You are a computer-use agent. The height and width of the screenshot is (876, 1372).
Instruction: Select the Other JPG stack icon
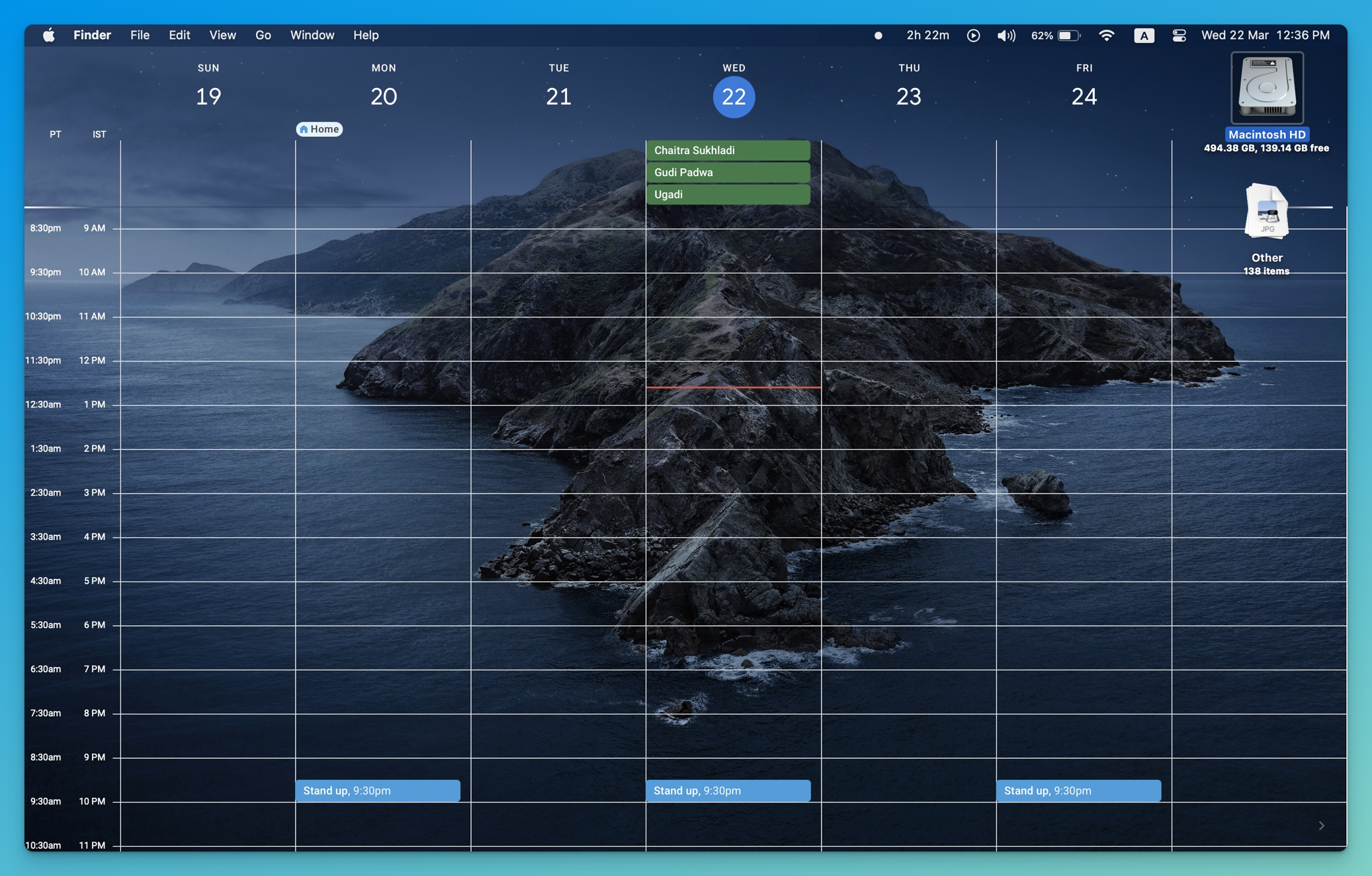click(x=1267, y=212)
